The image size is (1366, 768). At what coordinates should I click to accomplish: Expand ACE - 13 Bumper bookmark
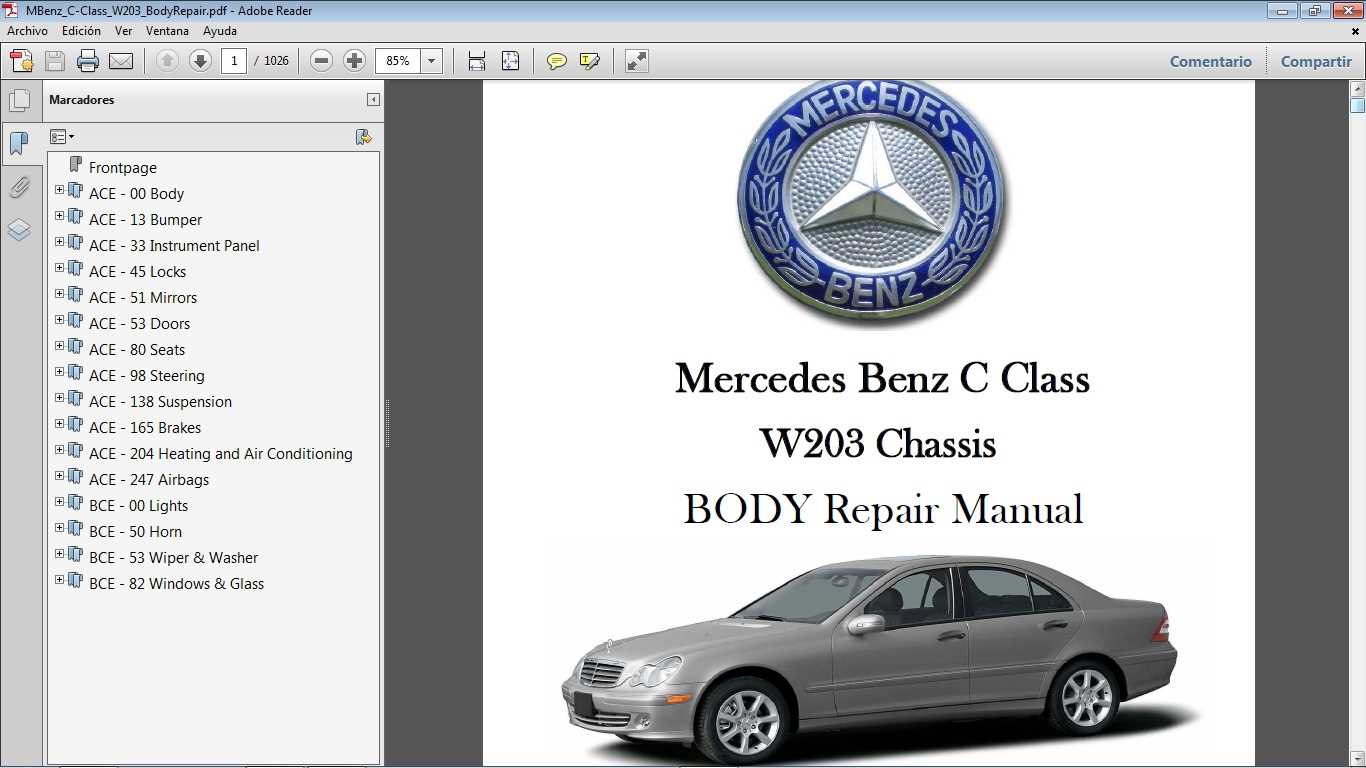point(59,216)
